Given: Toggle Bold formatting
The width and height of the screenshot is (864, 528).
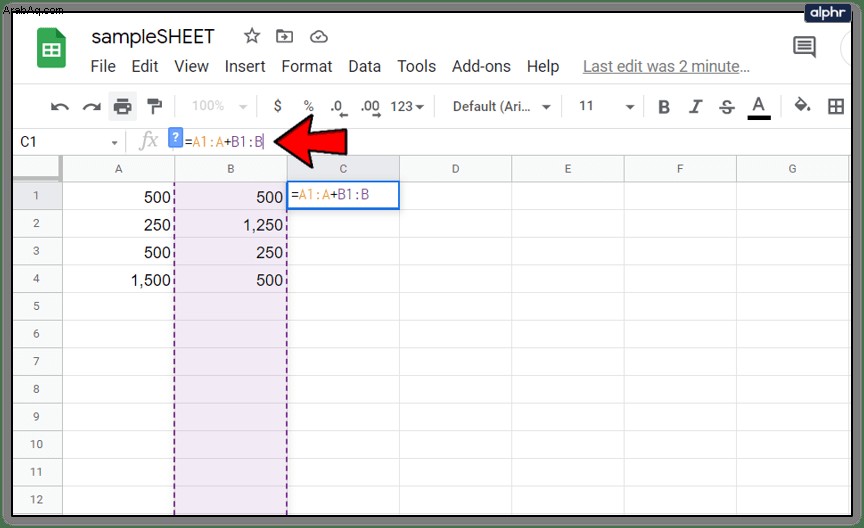Looking at the screenshot, I should 664,106.
